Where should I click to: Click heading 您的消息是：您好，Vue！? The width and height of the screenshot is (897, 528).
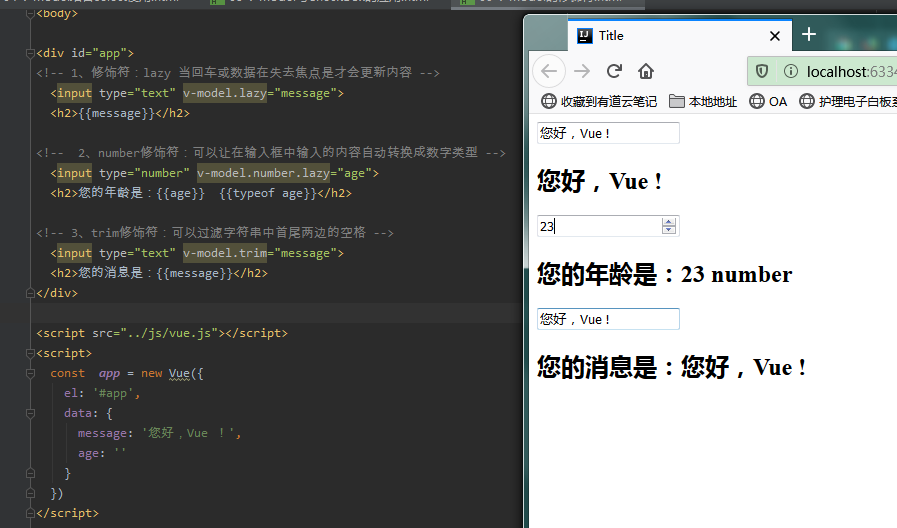point(672,367)
